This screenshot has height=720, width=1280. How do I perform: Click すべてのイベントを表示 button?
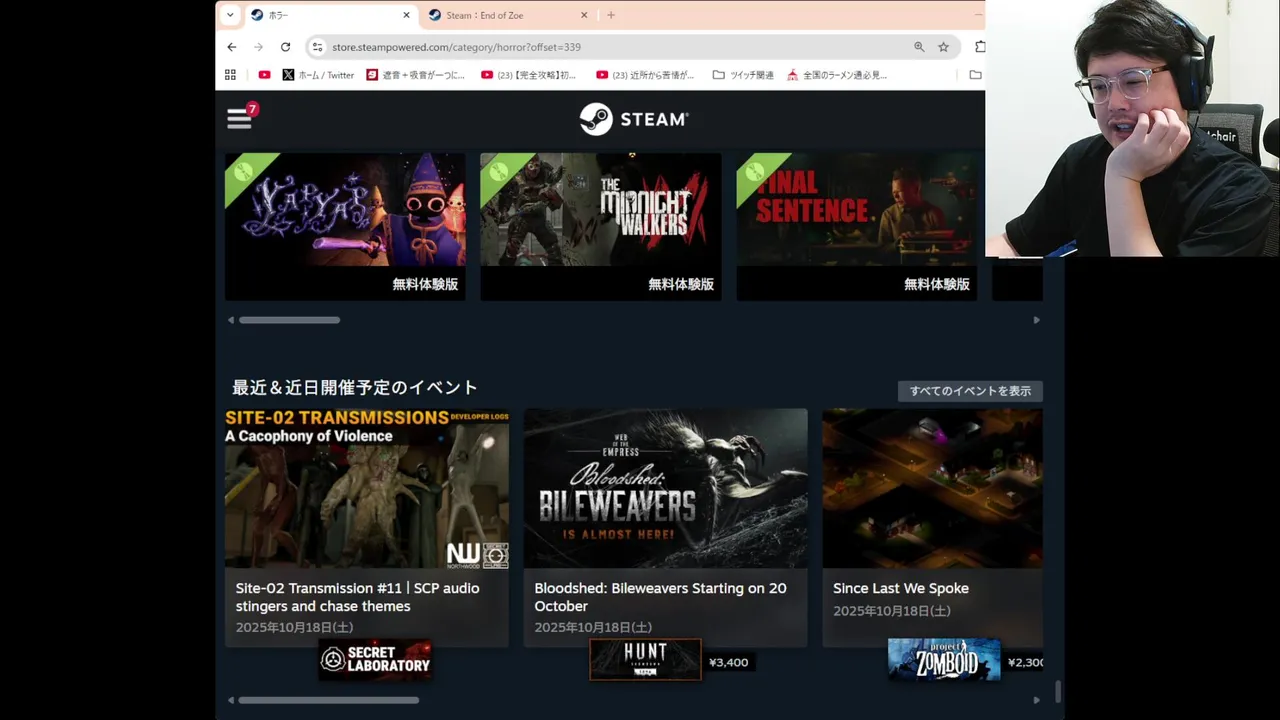pyautogui.click(x=970, y=391)
